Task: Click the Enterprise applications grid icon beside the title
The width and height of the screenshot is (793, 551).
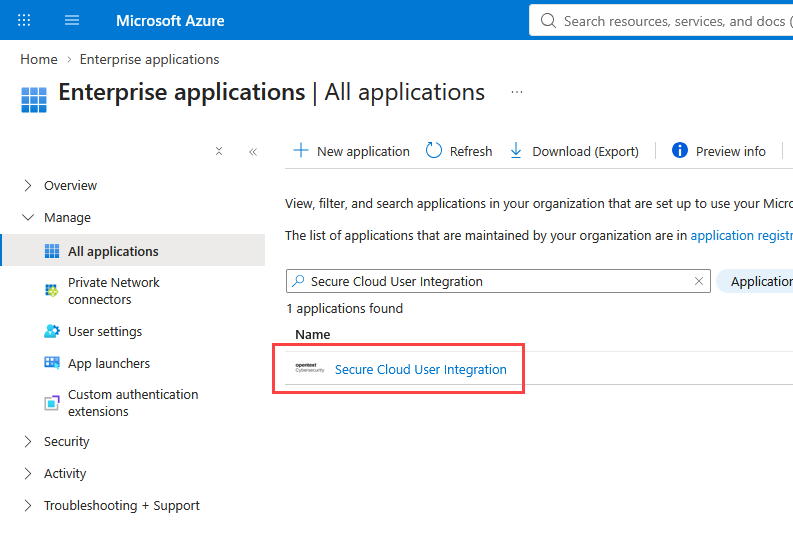Action: (x=34, y=100)
